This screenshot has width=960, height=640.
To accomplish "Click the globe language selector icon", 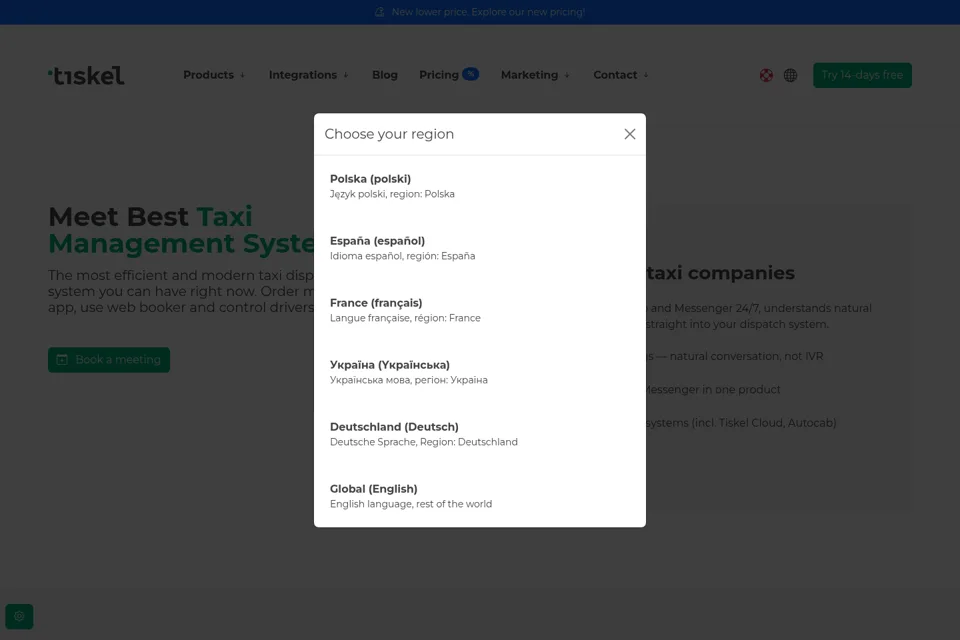I will 790,75.
